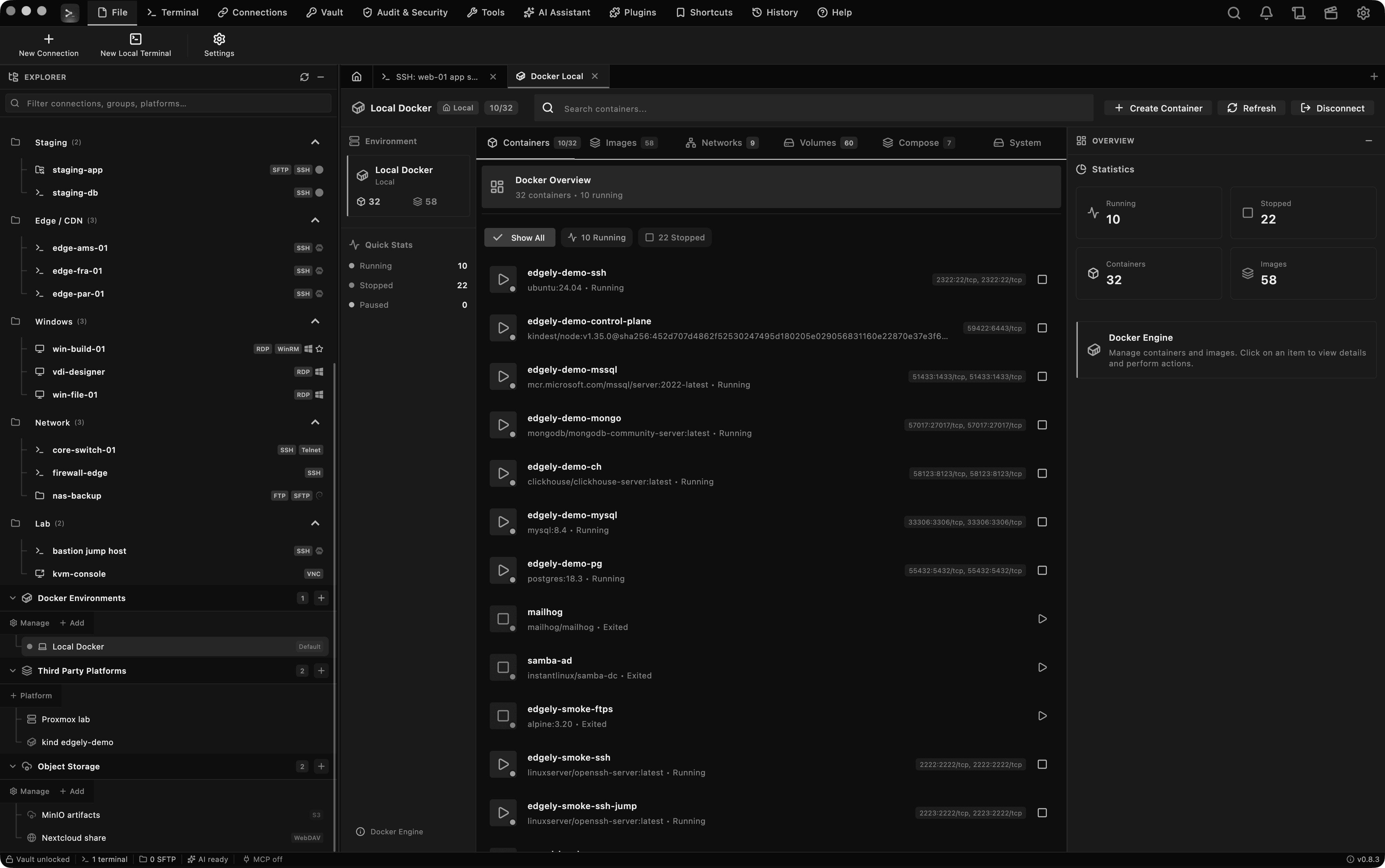Start the samba-ad container
1385x868 pixels.
click(1042, 667)
